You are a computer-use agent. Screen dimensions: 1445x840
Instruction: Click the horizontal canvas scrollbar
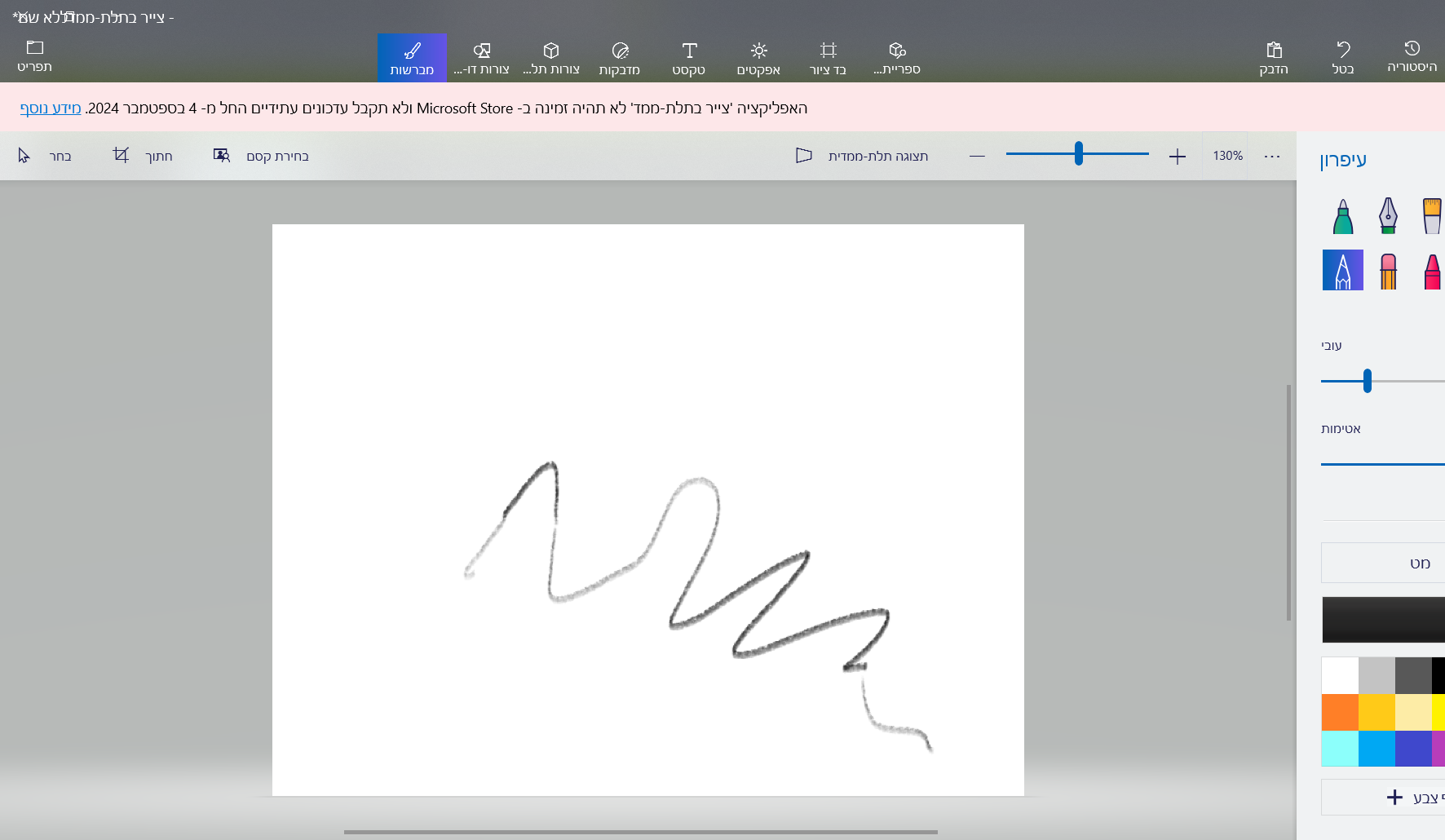point(641,832)
